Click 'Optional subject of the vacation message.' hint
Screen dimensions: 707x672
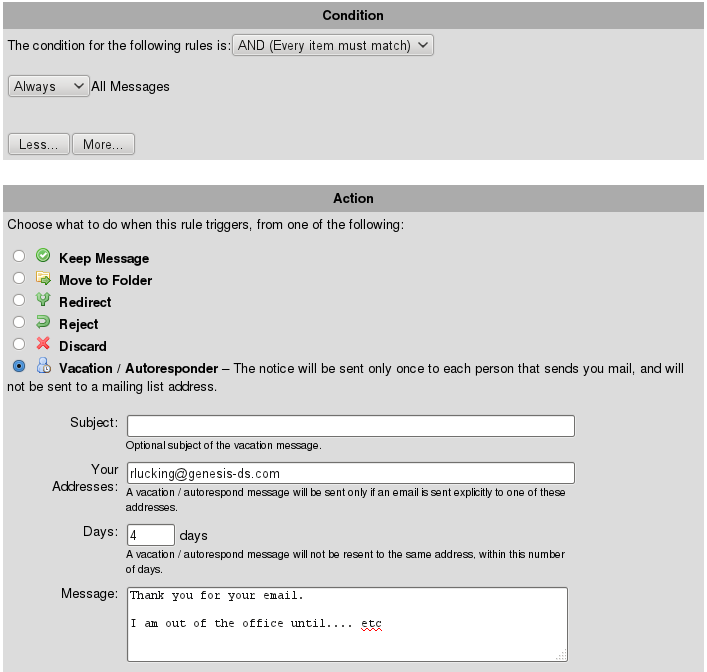[x=224, y=446]
